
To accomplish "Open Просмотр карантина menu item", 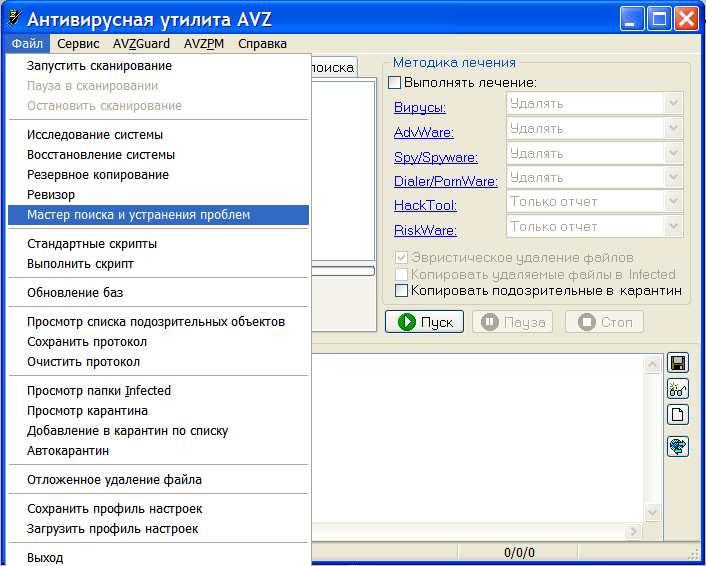I will point(158,411).
